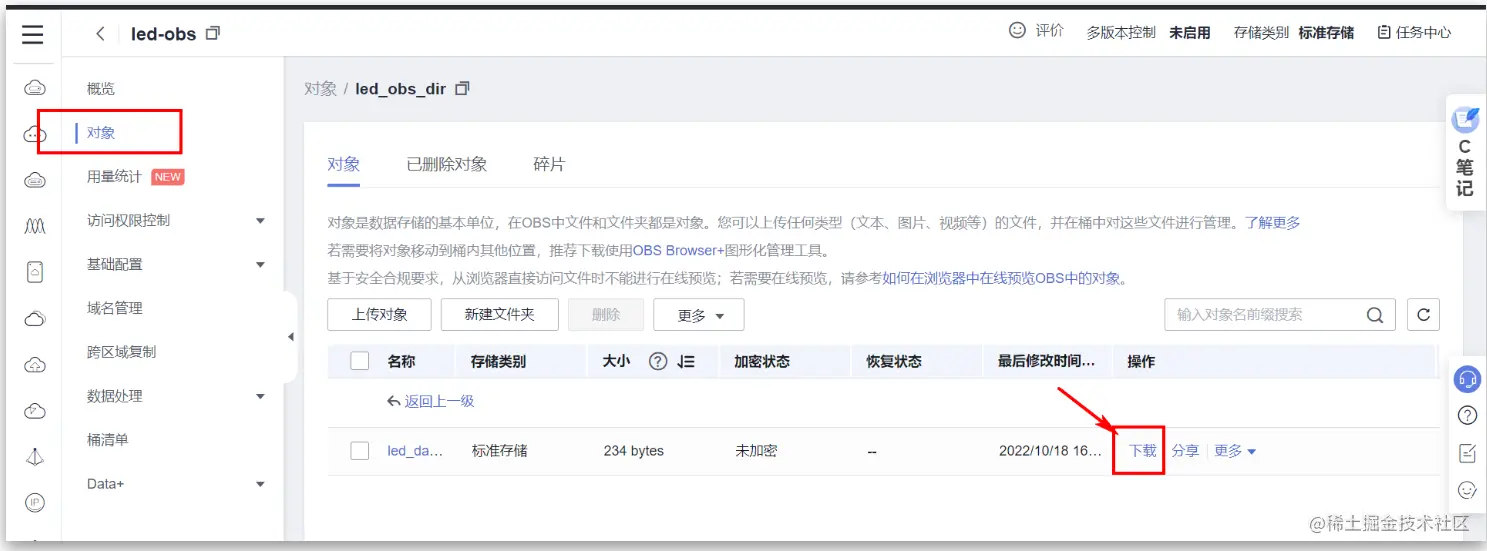Select all objects header checkbox
The image size is (1487, 551).
coord(360,361)
